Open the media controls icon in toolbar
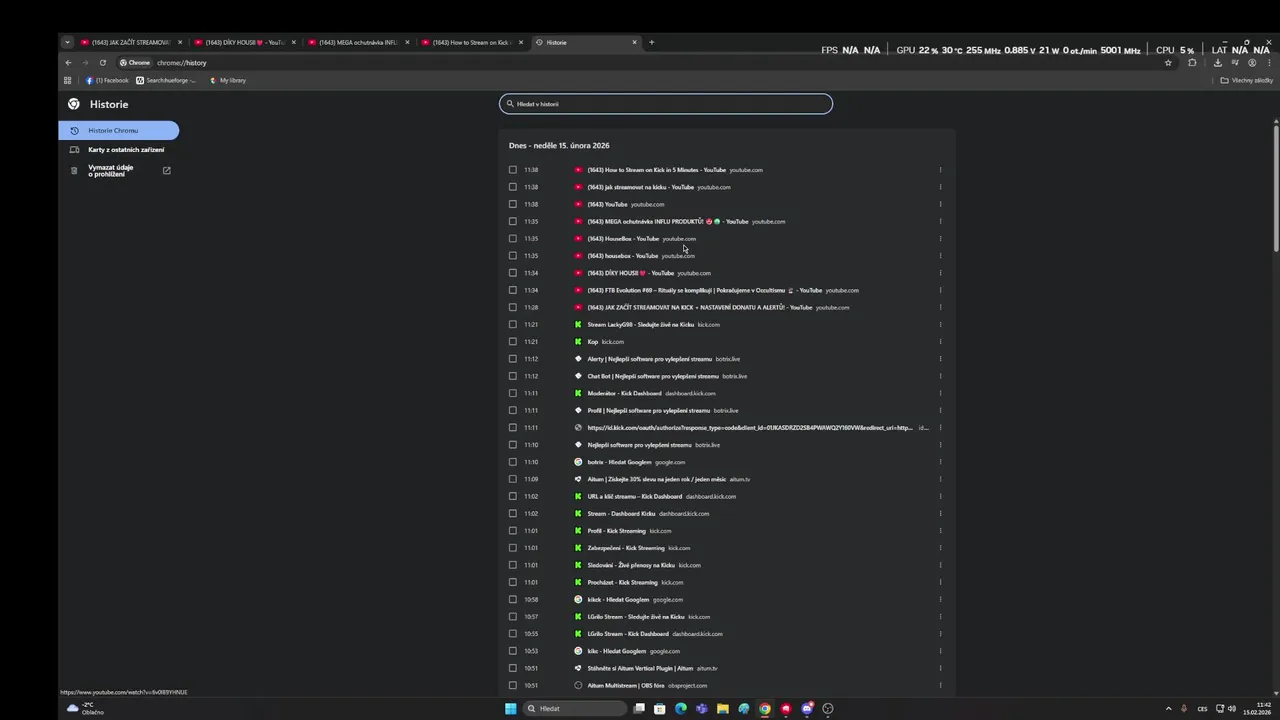The height and width of the screenshot is (720, 1280). click(x=1234, y=63)
